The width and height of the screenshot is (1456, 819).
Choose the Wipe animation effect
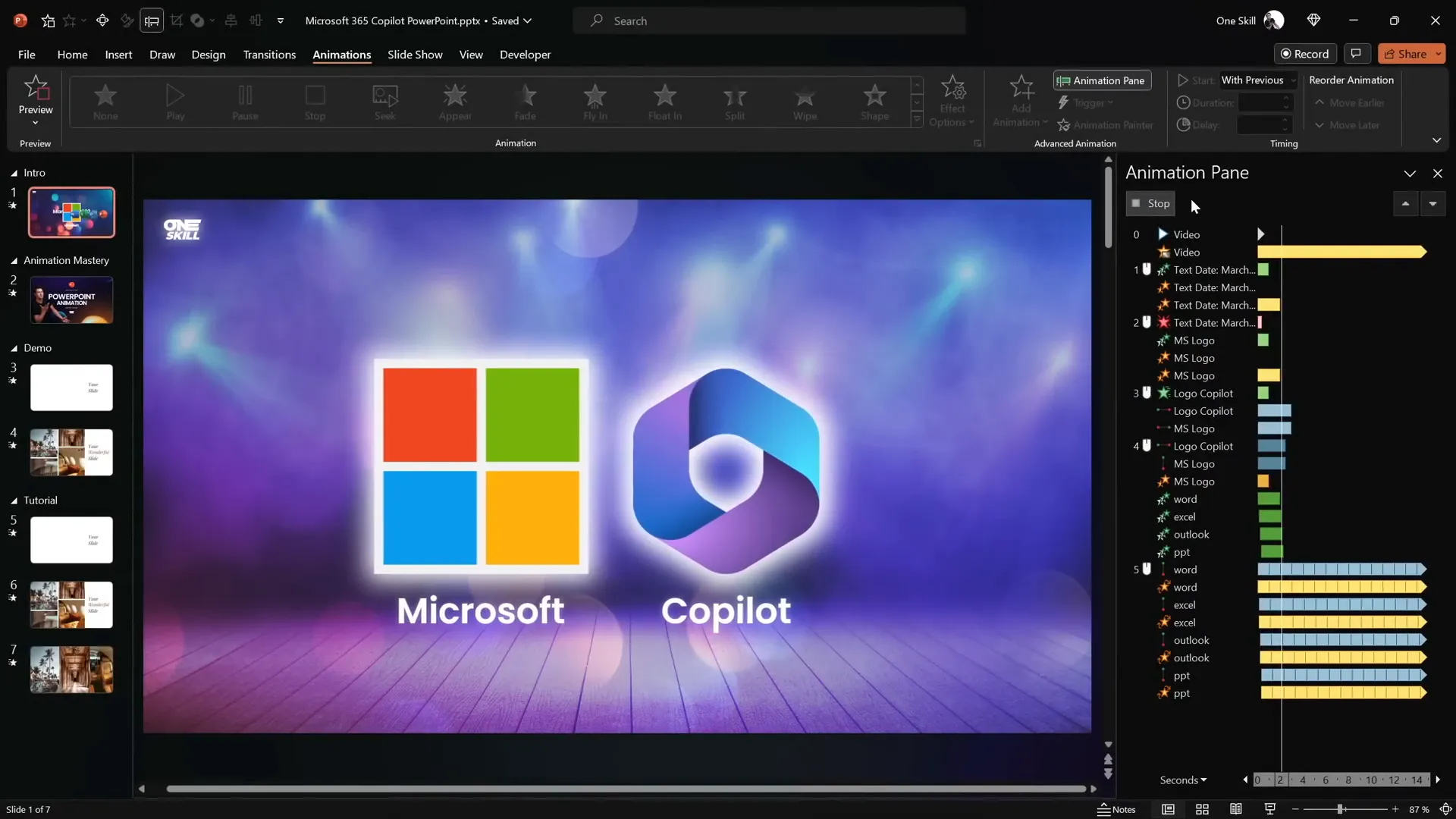[x=805, y=102]
